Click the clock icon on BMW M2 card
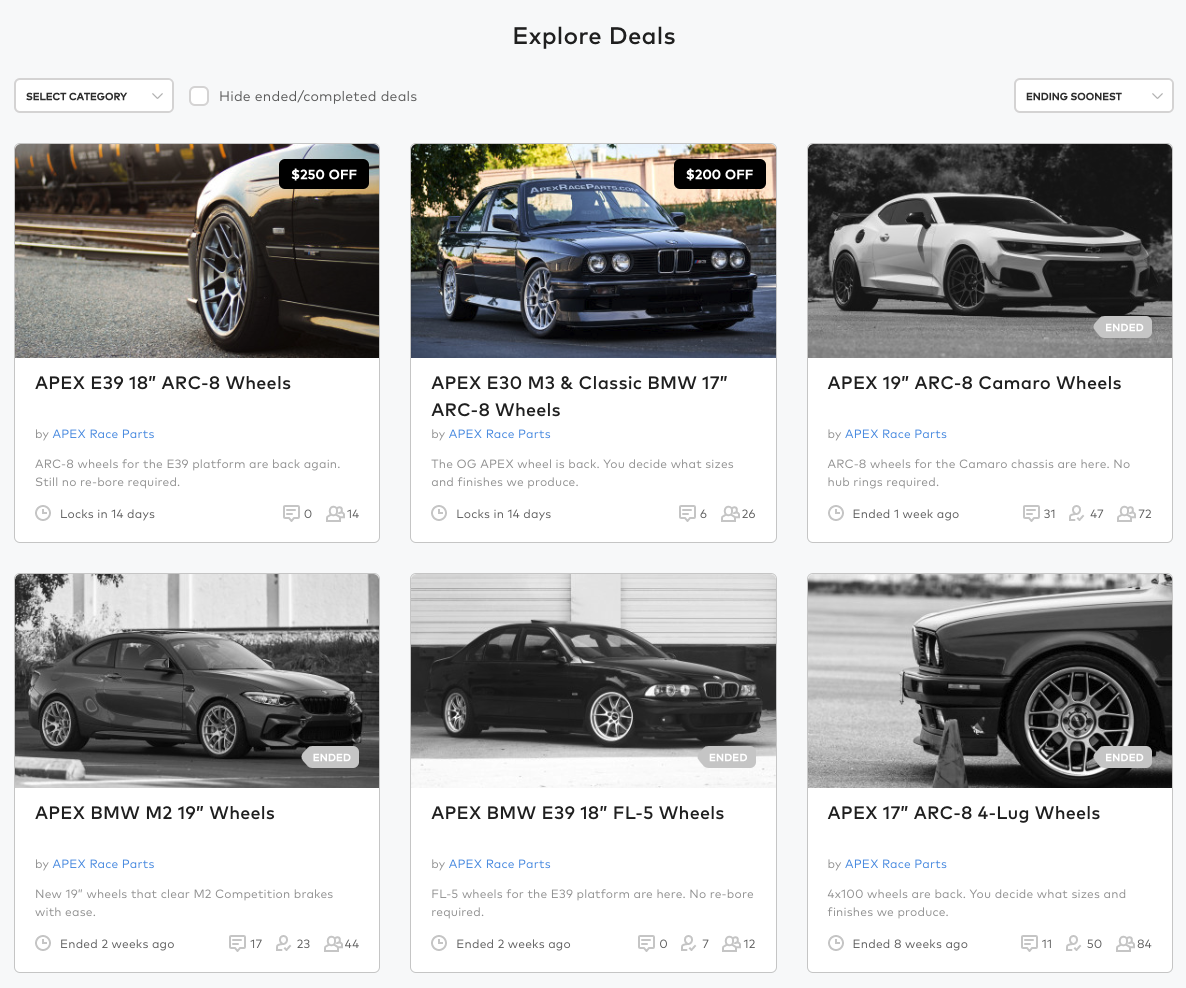Screen dimensions: 1186x988 click(43, 943)
